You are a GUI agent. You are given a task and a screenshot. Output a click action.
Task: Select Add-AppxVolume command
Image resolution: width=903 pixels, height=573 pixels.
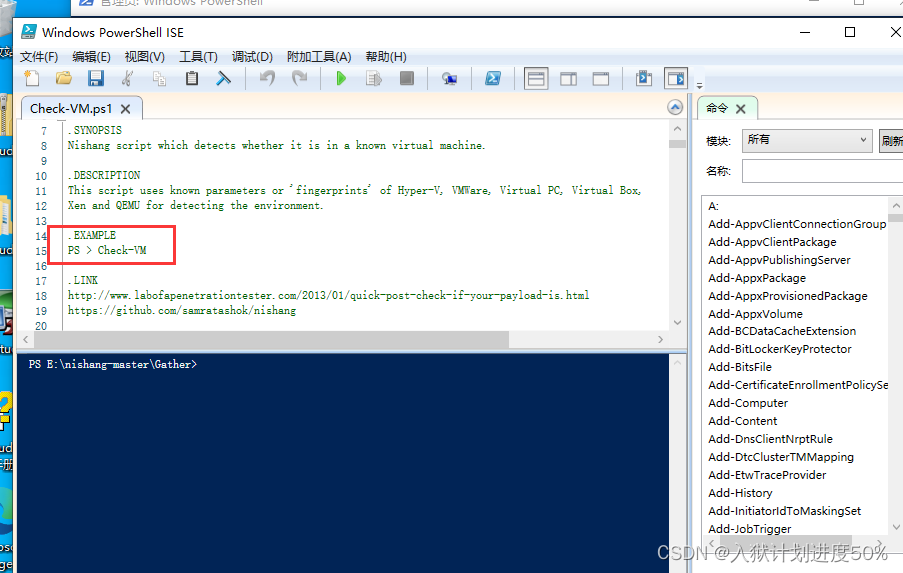click(755, 314)
